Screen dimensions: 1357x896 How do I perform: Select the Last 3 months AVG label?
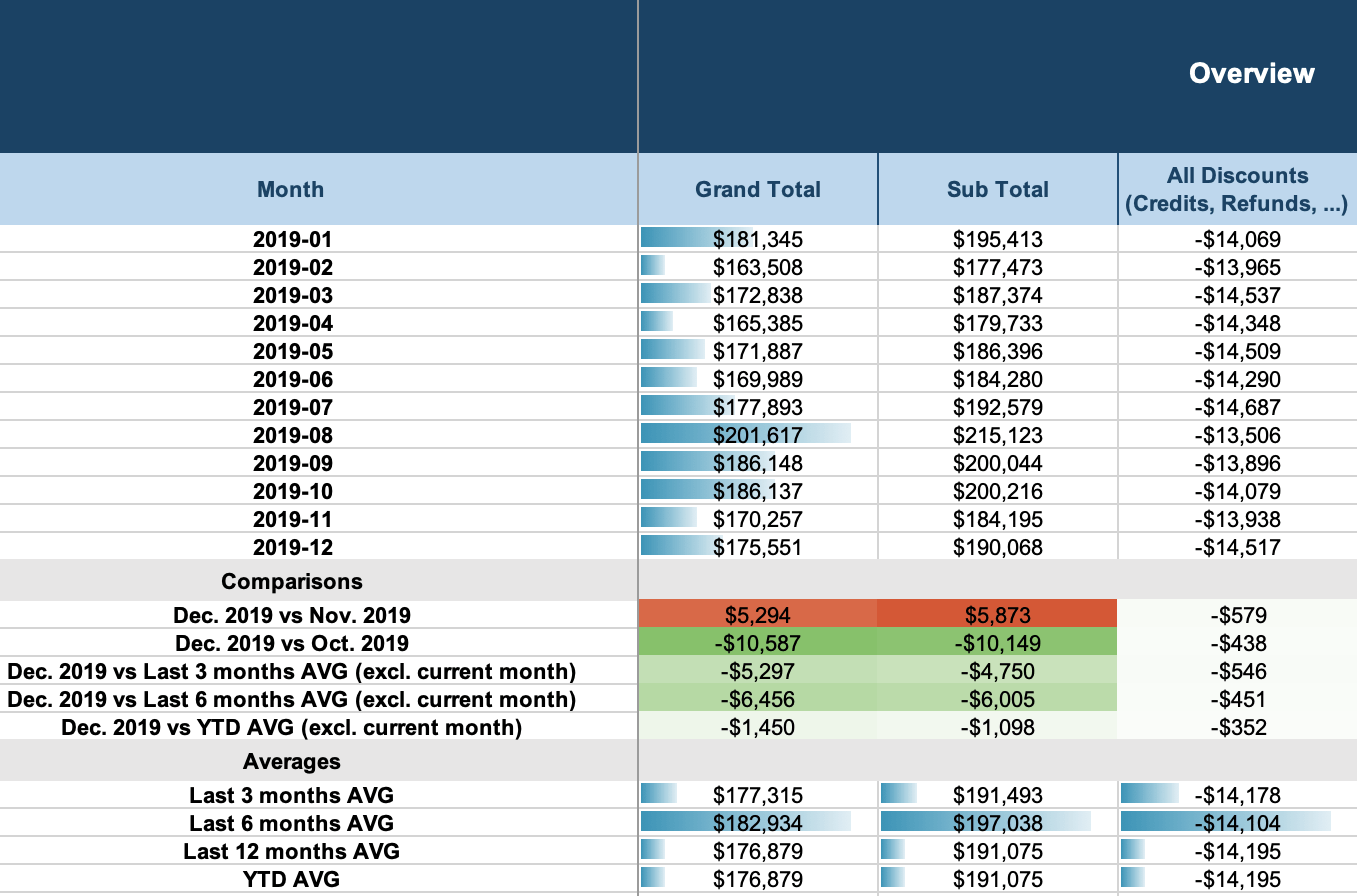pyautogui.click(x=292, y=795)
